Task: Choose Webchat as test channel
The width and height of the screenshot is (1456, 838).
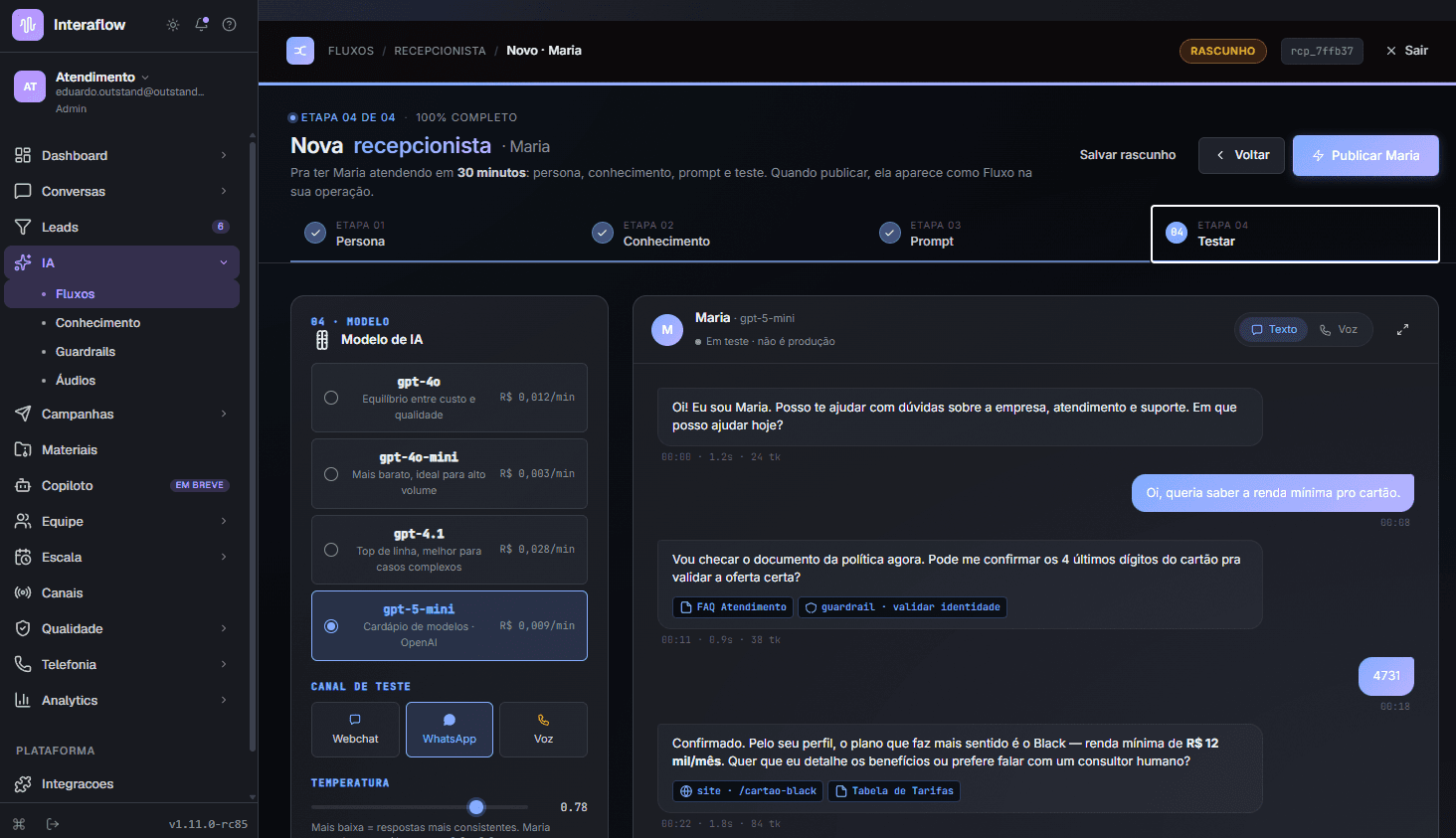Action: click(x=355, y=730)
